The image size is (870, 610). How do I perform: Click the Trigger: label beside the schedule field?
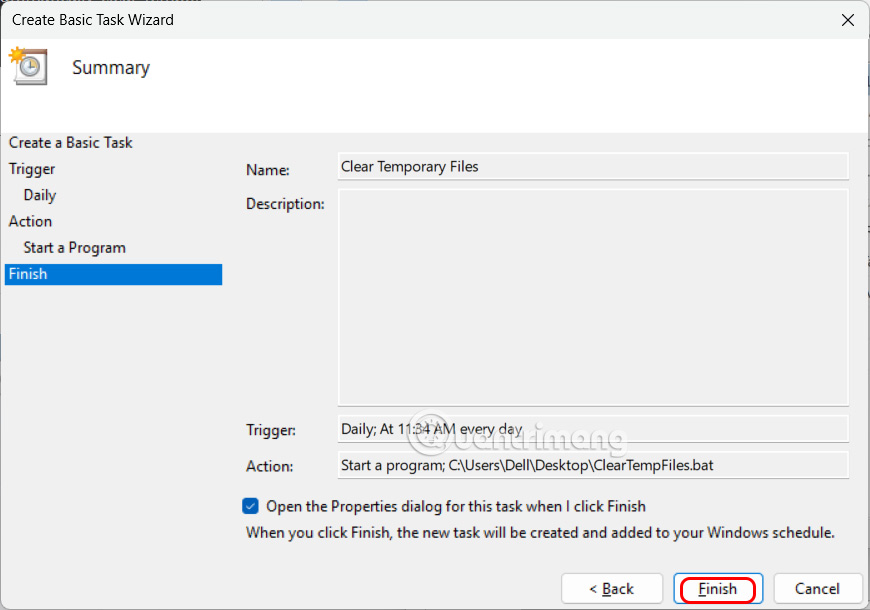271,430
